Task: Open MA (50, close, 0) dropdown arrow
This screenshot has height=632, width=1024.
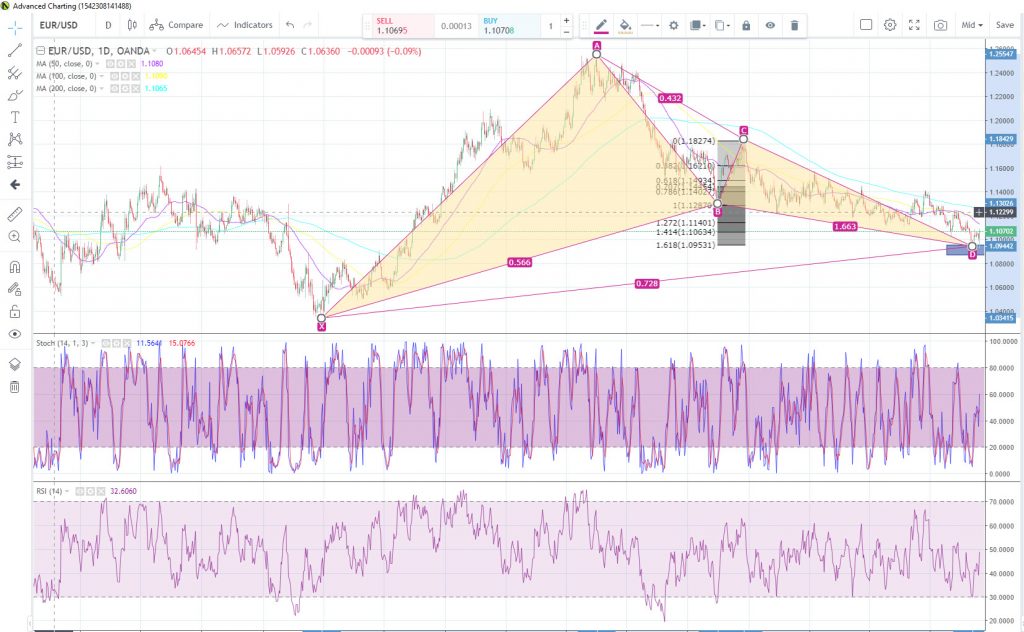Action: (x=97, y=63)
